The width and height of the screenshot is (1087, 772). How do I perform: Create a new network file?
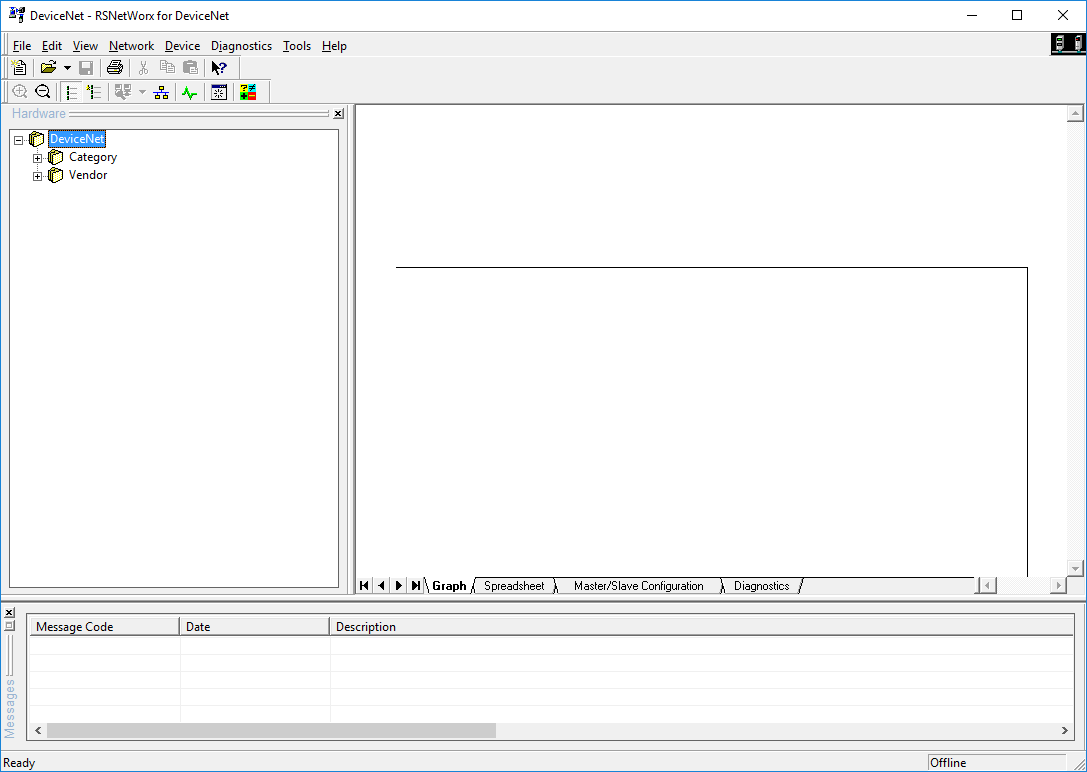pos(19,68)
